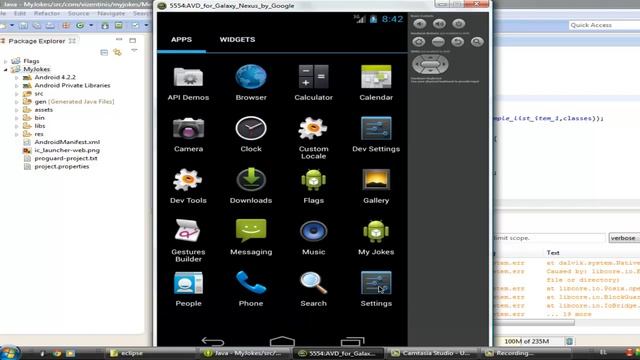The image size is (640, 360).
Task: Click the emulator volume up hardware button
Action: pyautogui.click(x=439, y=24)
